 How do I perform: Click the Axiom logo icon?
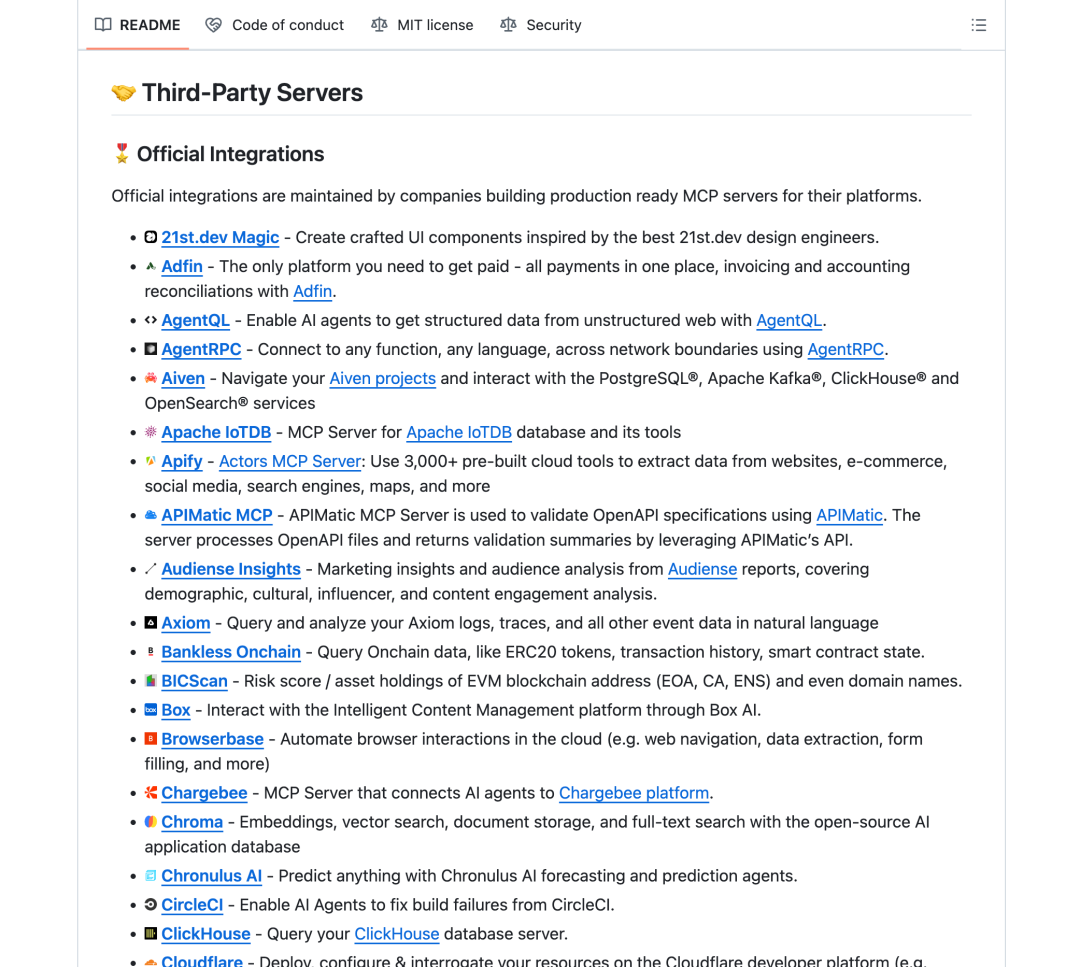point(151,623)
